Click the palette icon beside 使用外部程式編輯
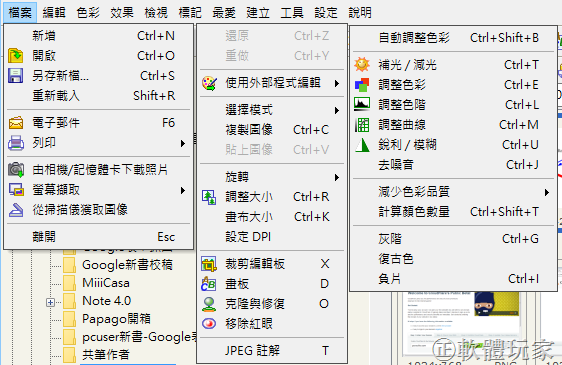This screenshot has height=365, width=562. coord(209,83)
